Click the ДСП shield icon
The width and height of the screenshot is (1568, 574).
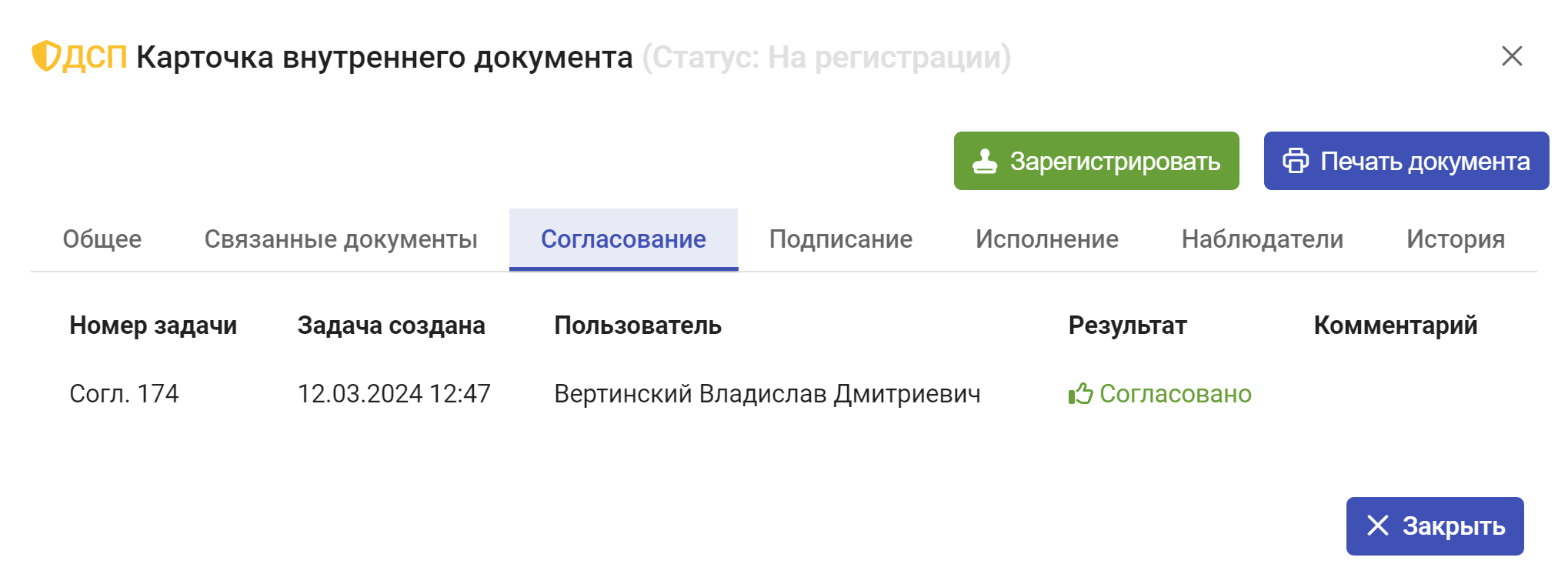point(45,56)
